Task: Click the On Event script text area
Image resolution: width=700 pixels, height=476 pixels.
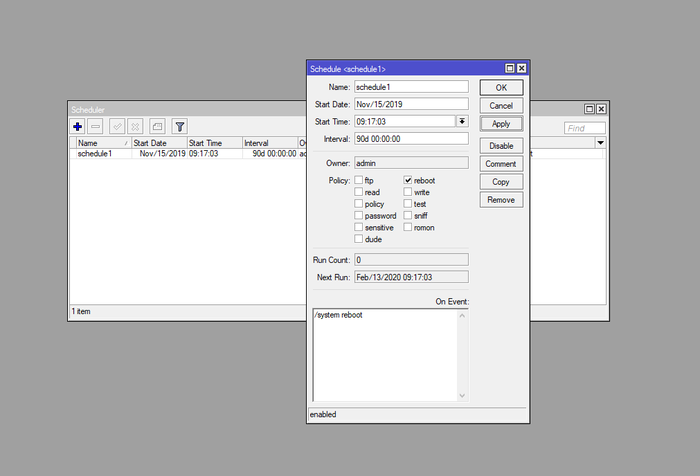Action: (x=385, y=355)
